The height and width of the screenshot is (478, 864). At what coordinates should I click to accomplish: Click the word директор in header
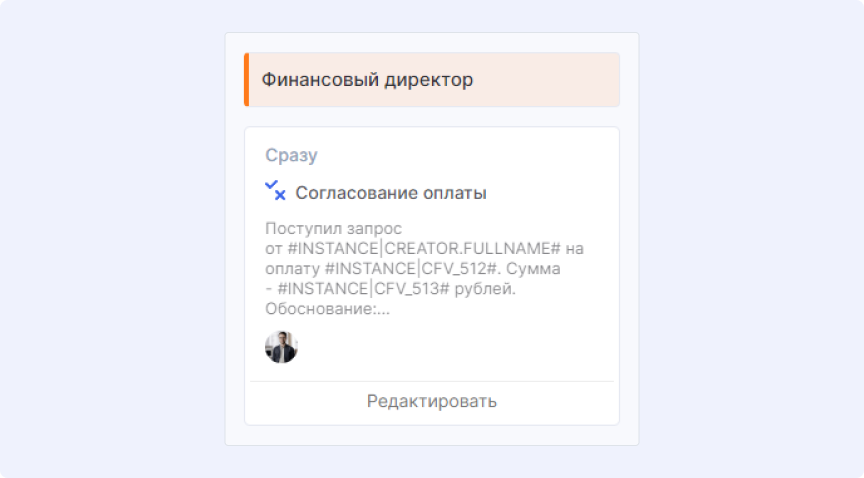point(429,80)
